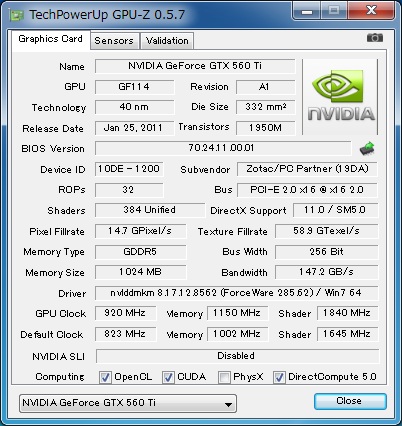This screenshot has width=402, height=426.
Task: Click the BIOS save chip icon
Action: (x=367, y=149)
